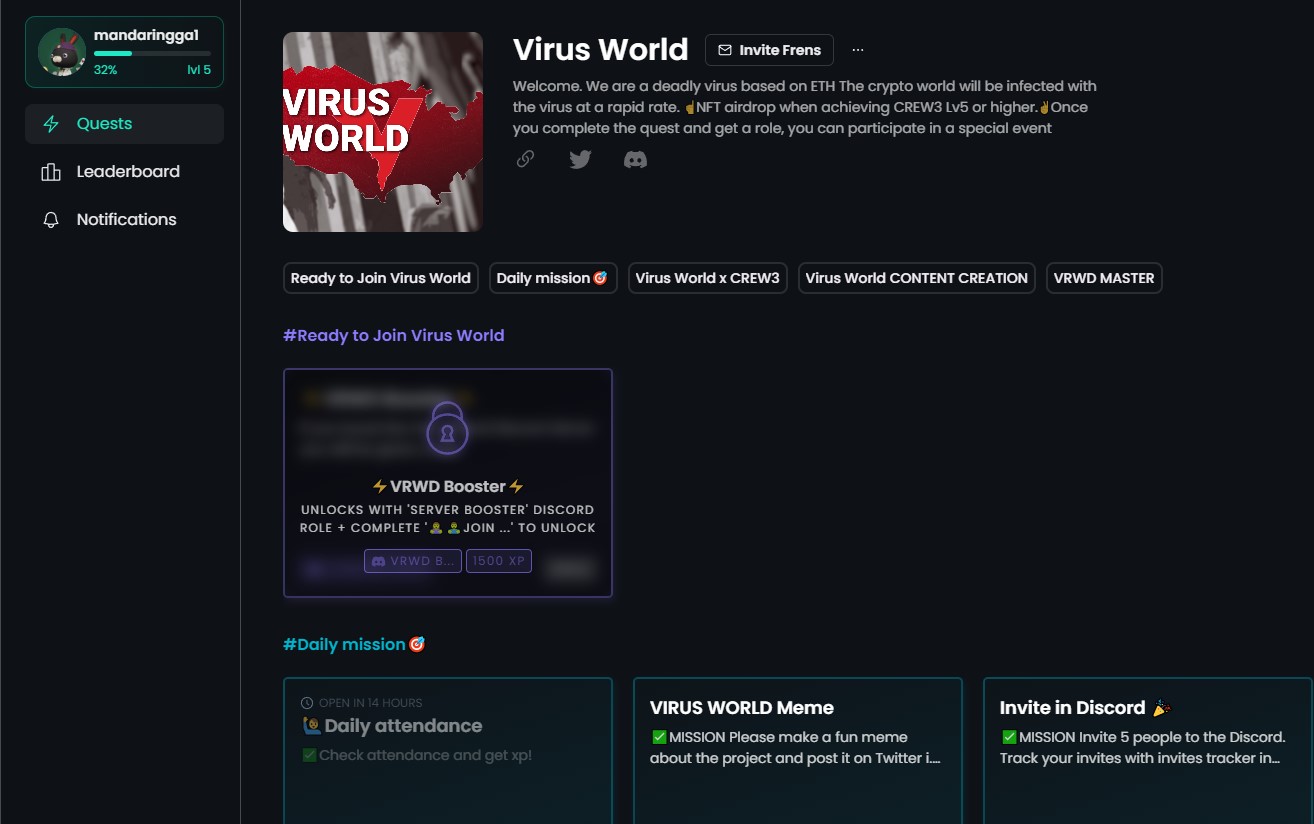
Task: Click the envelope icon in Invite Frens
Action: click(x=725, y=50)
